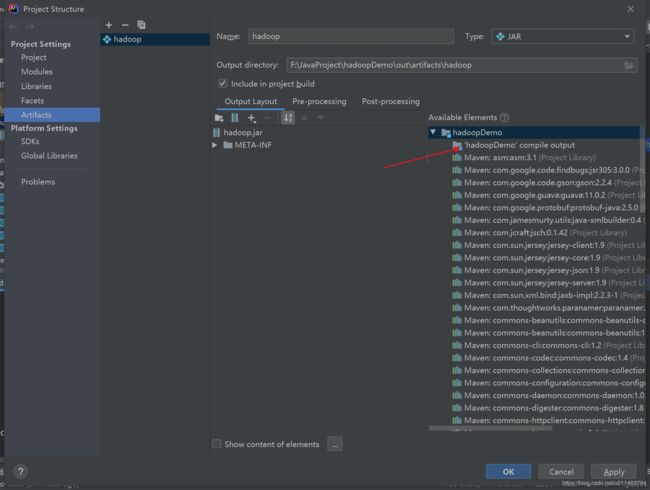Collapse the hadoopDemo module node
The image size is (650, 490).
433,132
